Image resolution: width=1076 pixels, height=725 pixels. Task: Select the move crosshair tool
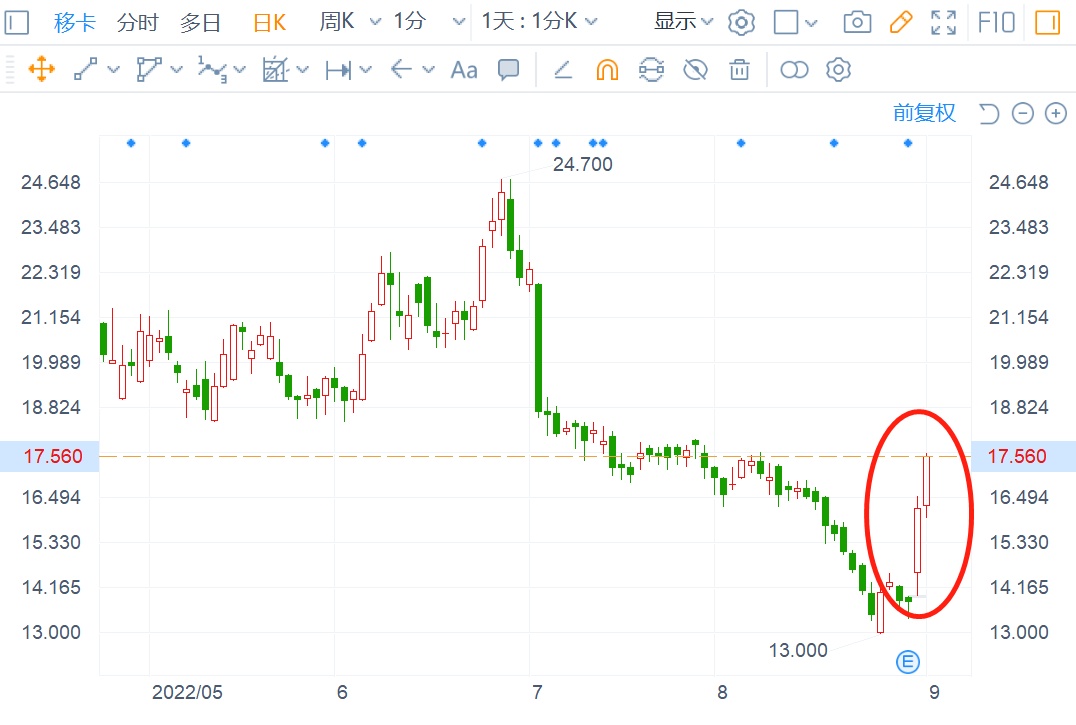[42, 70]
